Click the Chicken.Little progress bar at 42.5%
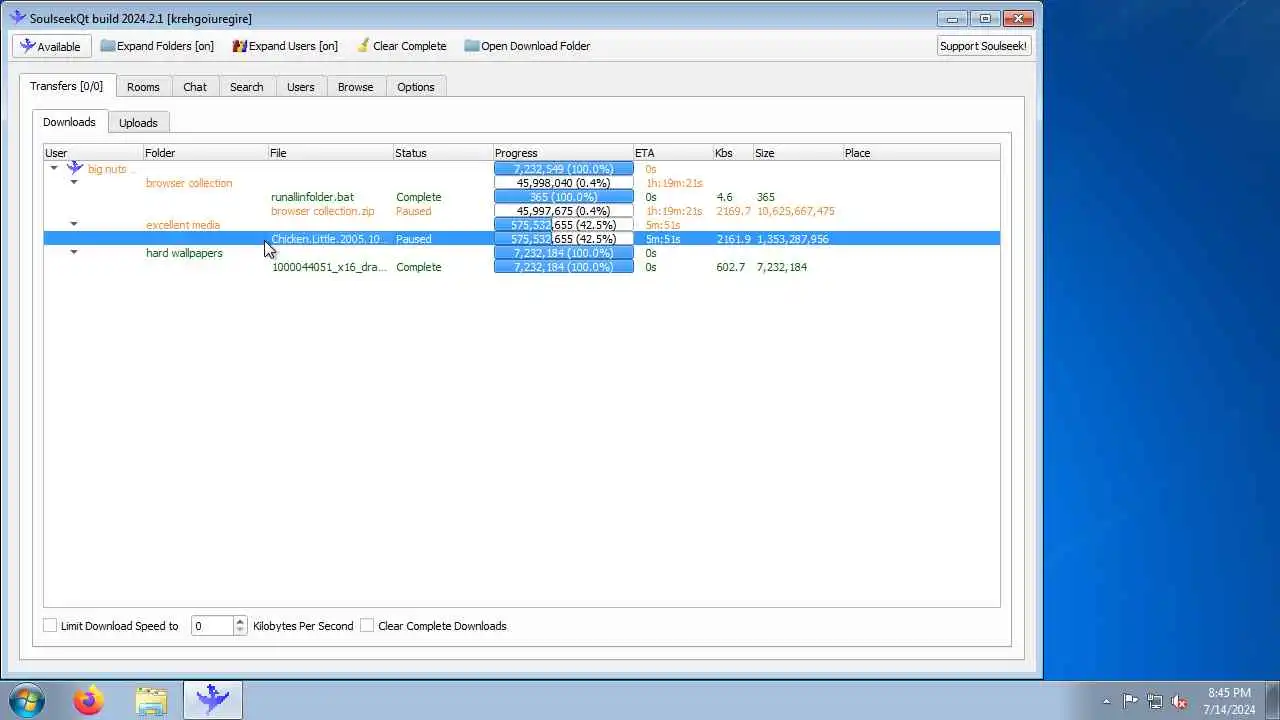1280x720 pixels. click(564, 239)
